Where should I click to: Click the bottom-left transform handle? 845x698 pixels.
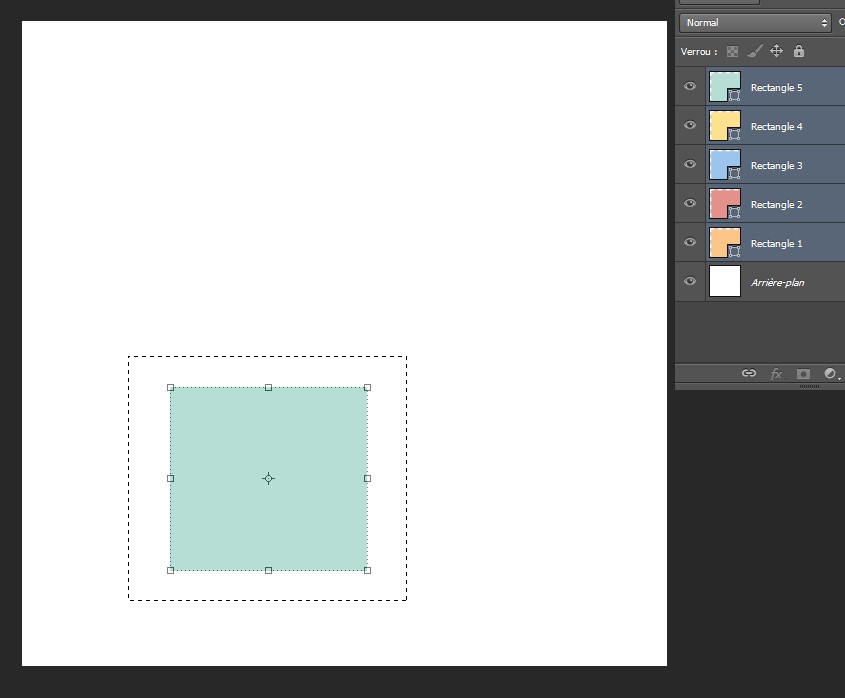coord(170,570)
